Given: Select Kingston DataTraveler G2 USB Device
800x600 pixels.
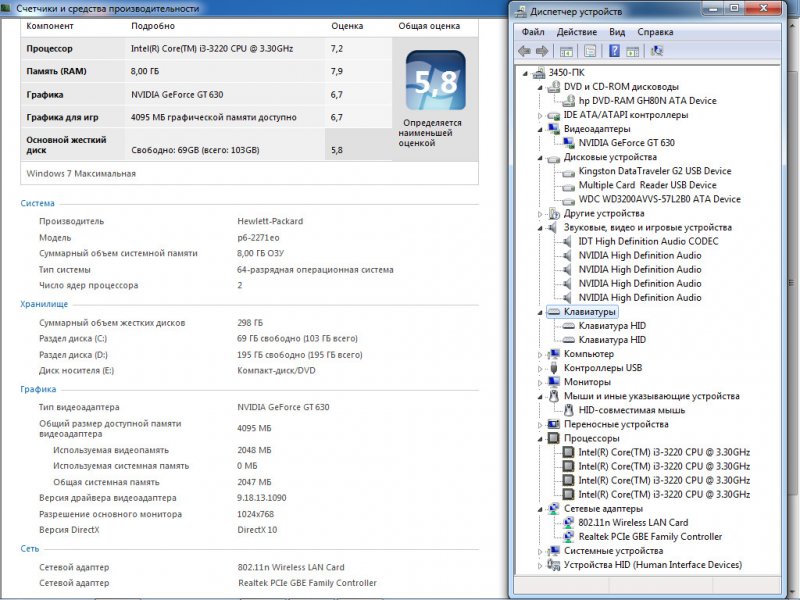Looking at the screenshot, I should click(654, 171).
